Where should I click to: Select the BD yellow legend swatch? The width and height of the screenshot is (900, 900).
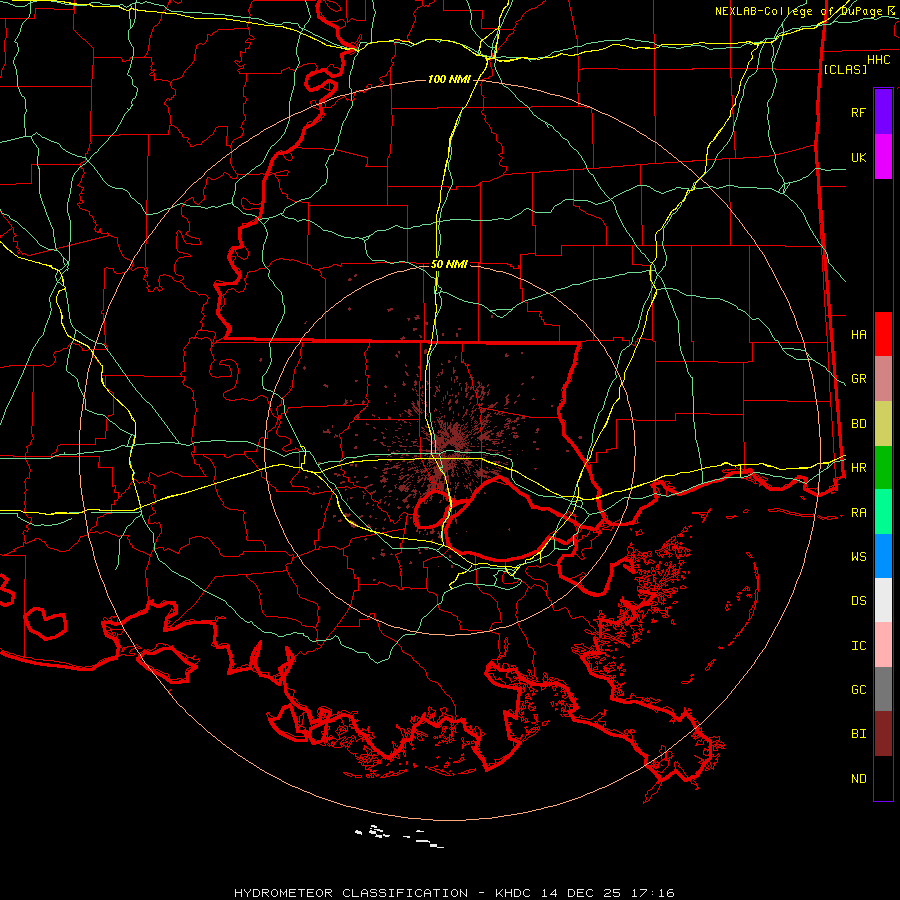(x=883, y=424)
